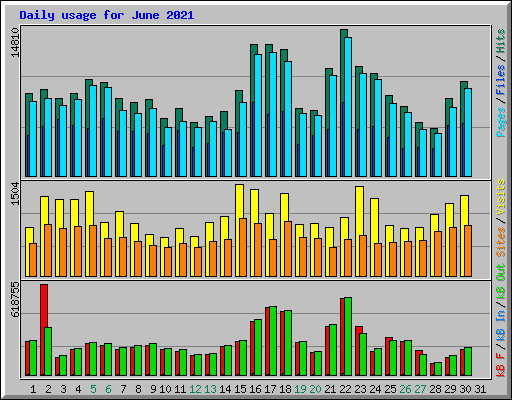512x400 pixels.
Task: Click the 618755 kB axis value
Action: [x=15, y=299]
